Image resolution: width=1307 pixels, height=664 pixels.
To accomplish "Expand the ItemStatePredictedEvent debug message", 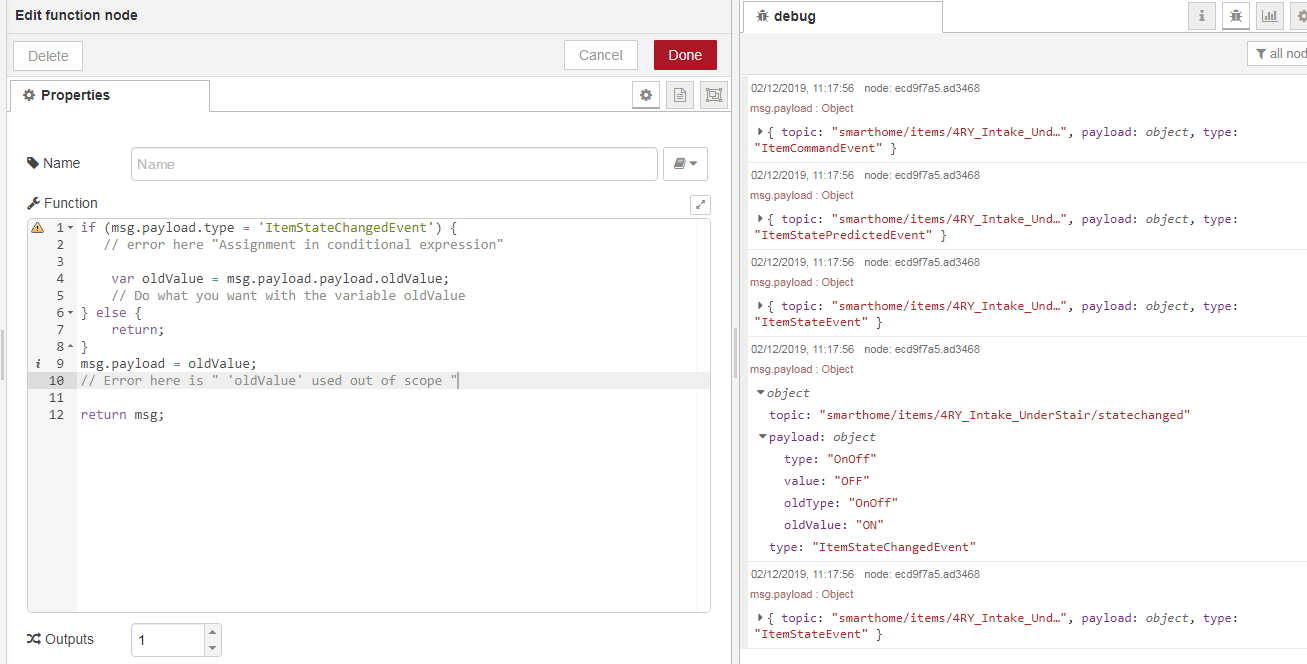I will click(760, 219).
